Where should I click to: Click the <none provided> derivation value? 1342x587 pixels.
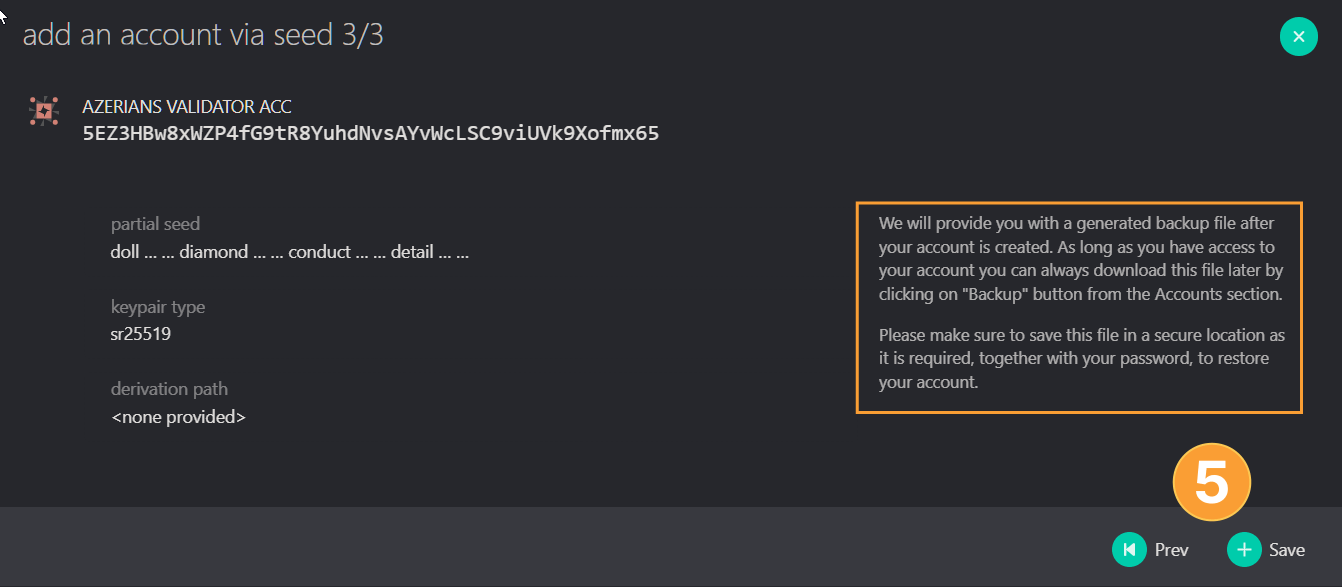[x=178, y=416]
